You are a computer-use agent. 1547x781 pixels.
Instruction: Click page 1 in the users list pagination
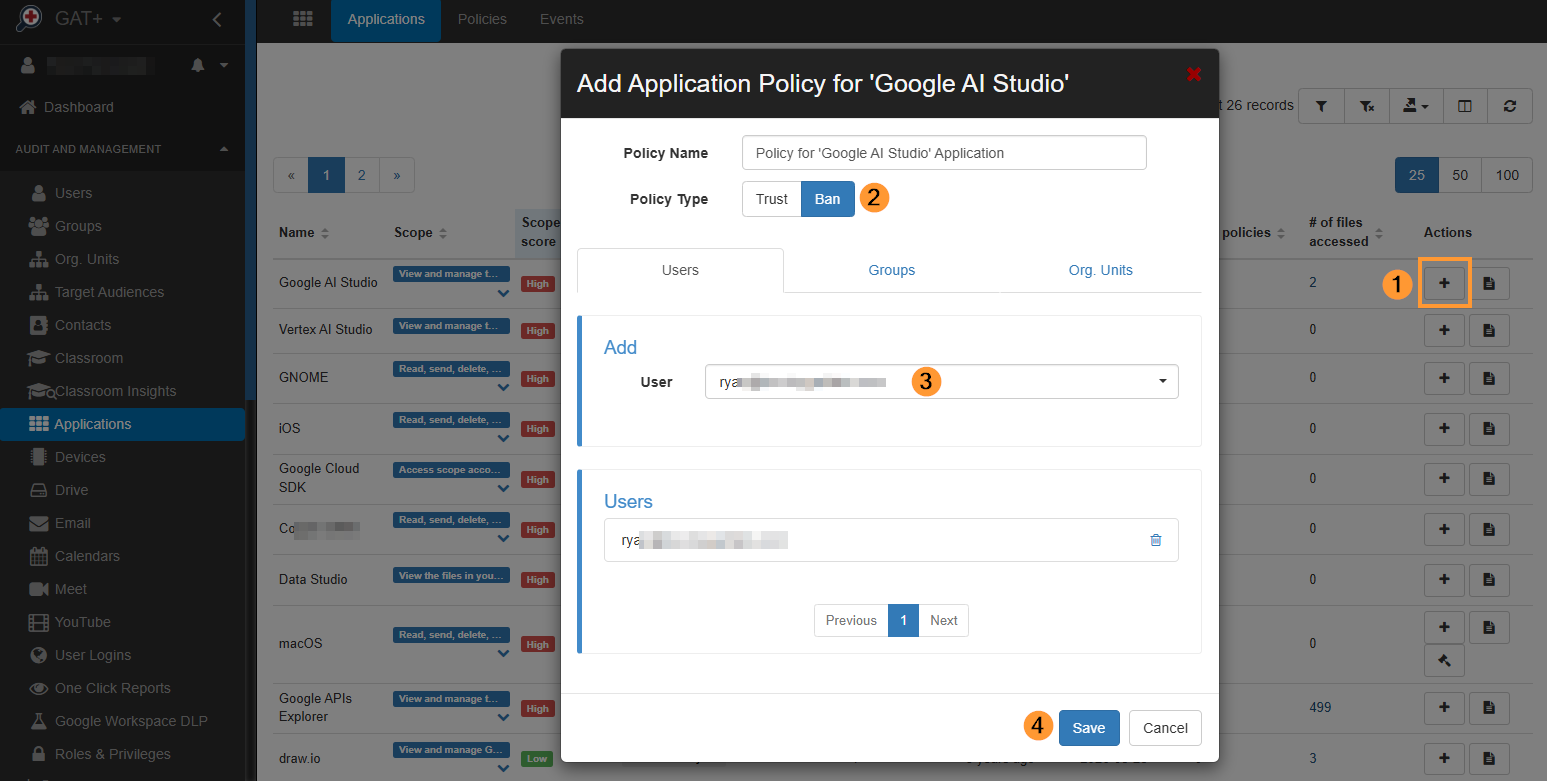[x=903, y=620]
